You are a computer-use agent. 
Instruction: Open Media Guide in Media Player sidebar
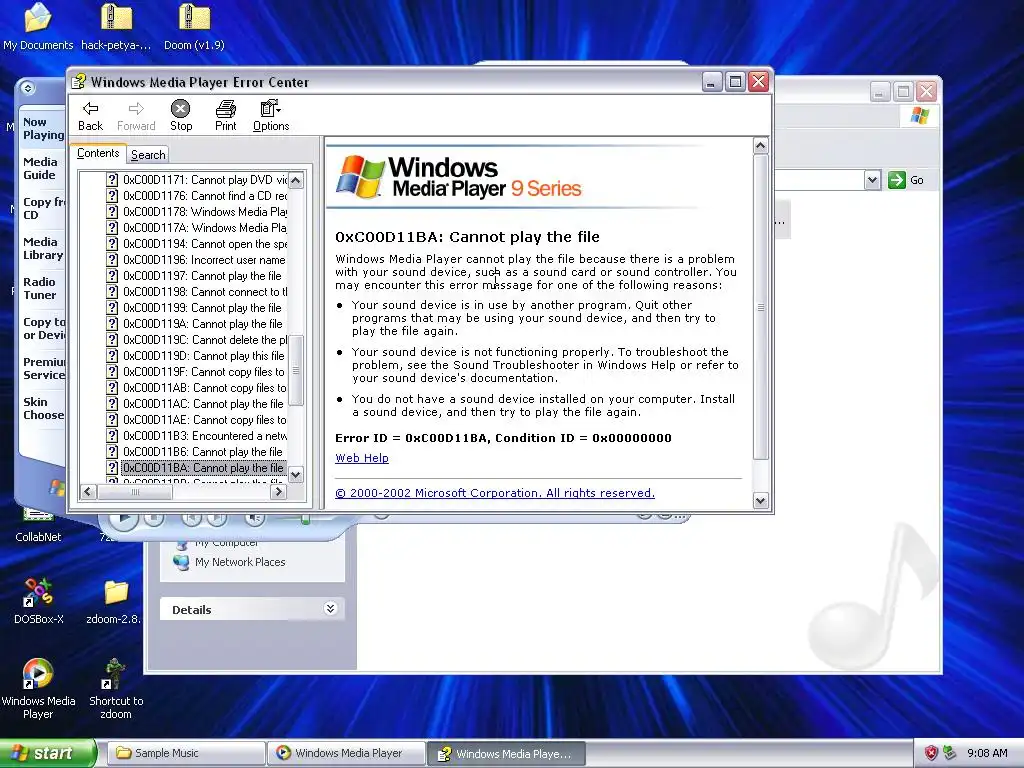(x=40, y=168)
